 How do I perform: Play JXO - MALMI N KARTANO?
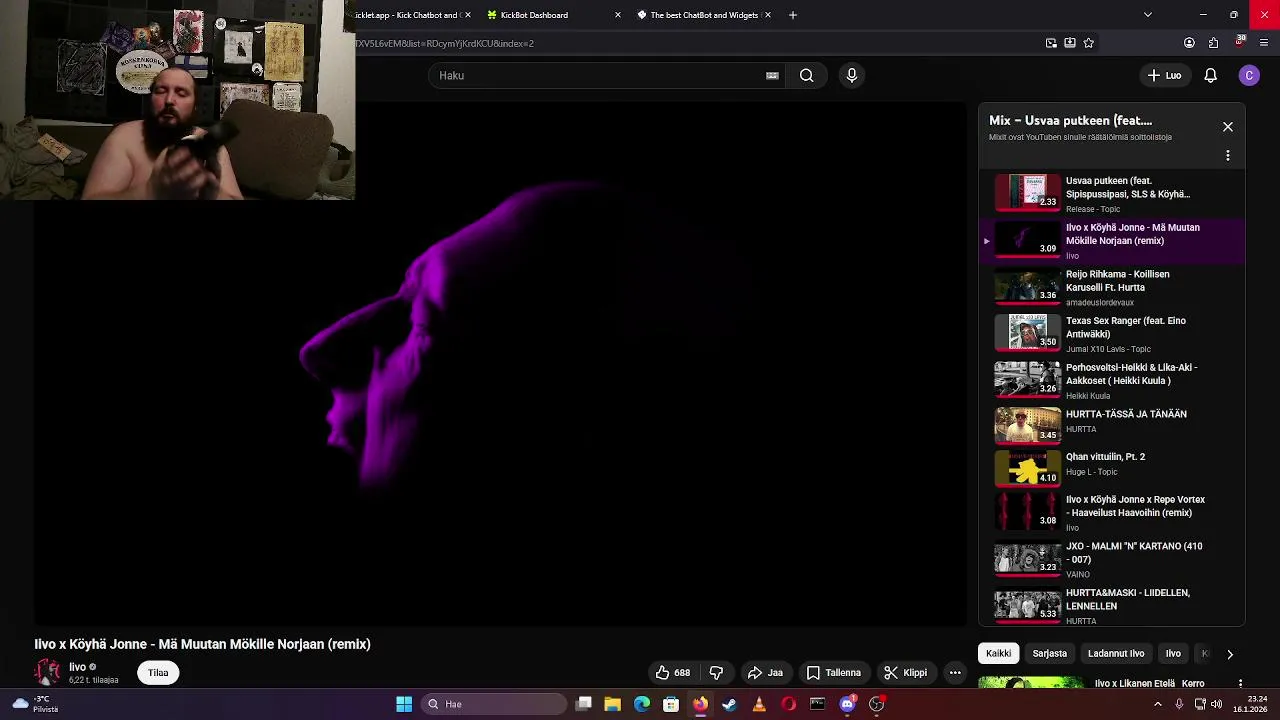coord(1112,559)
